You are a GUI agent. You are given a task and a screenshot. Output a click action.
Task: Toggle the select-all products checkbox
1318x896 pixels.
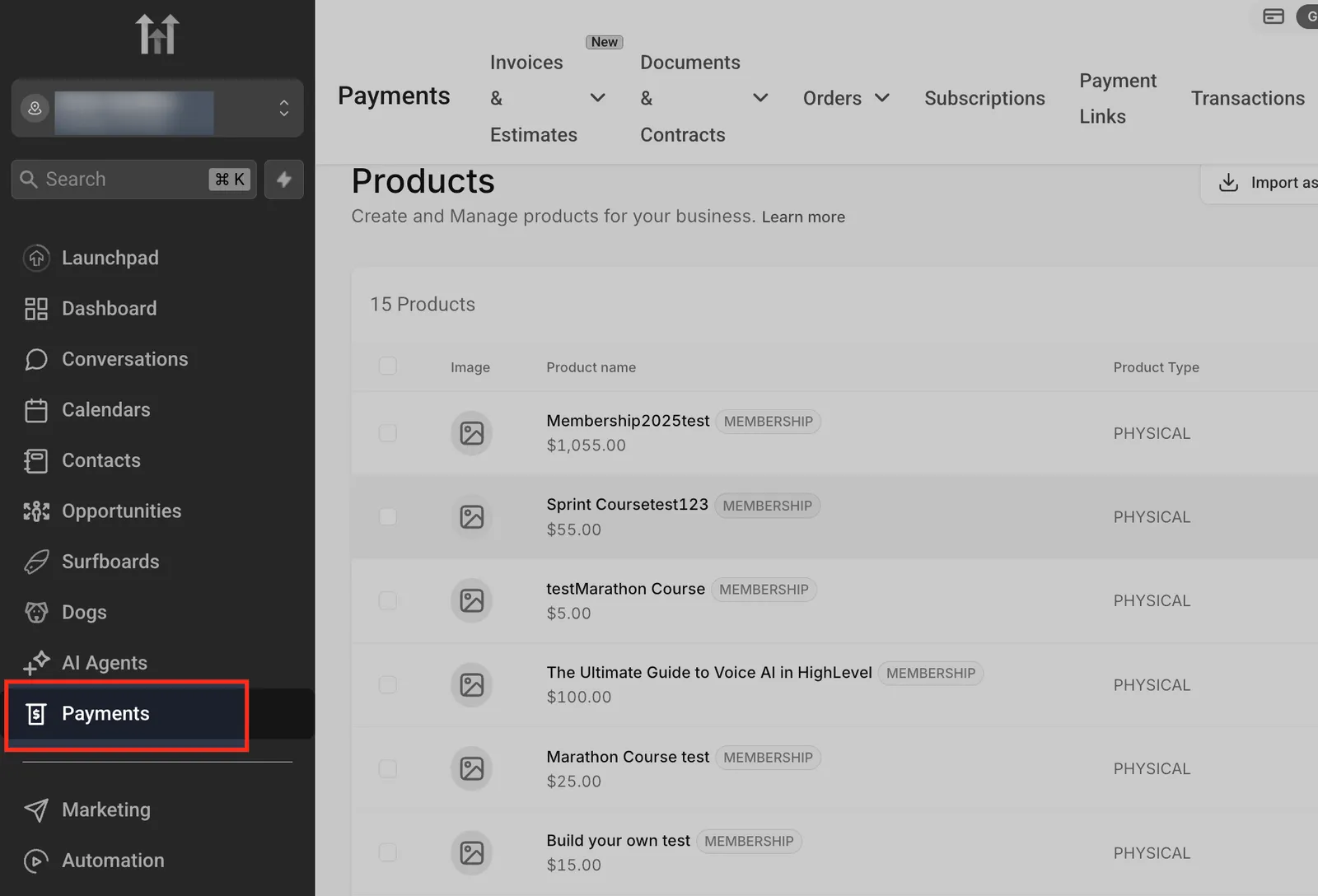tap(387, 366)
